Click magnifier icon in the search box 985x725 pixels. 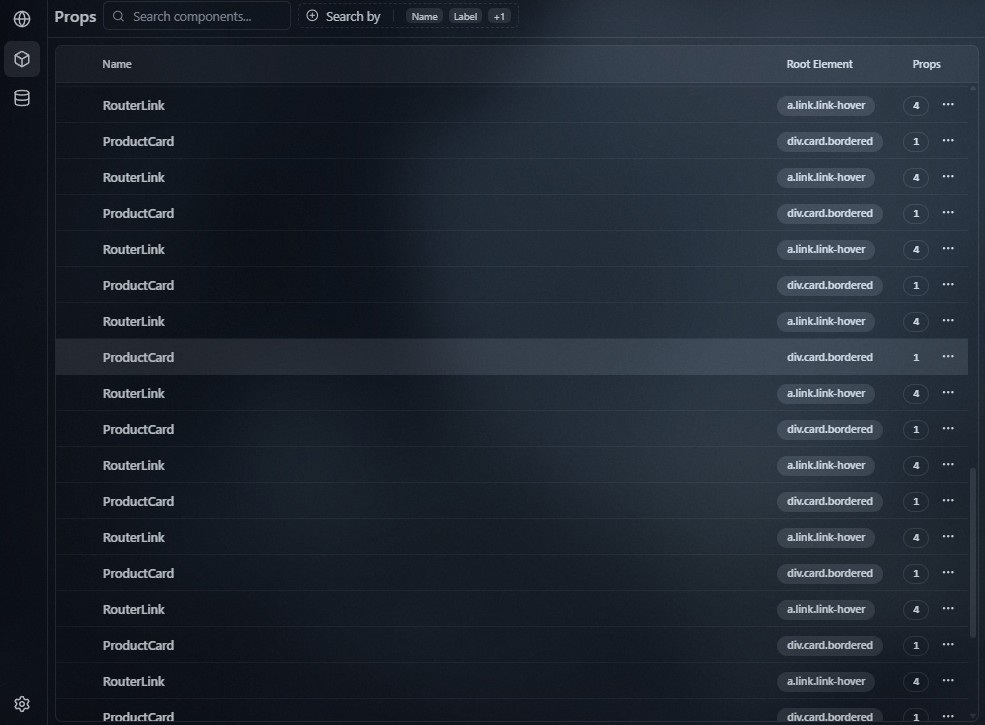tap(119, 16)
